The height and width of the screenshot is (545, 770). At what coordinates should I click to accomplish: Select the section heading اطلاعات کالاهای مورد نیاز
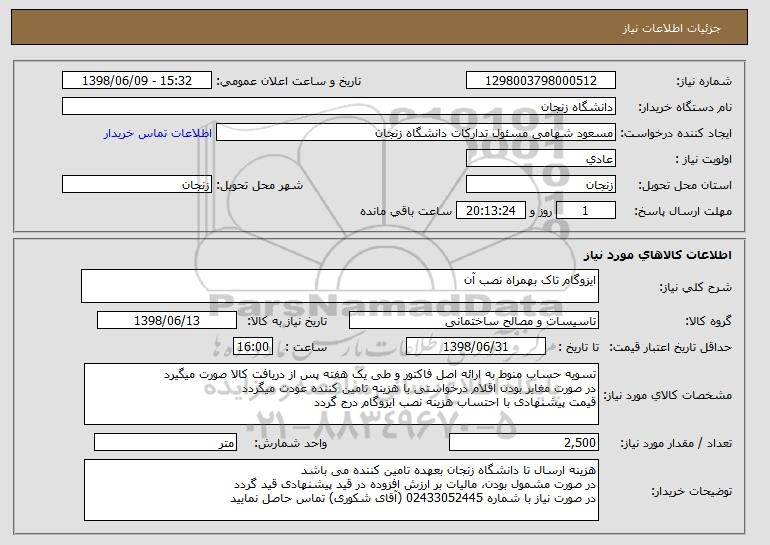click(x=658, y=255)
